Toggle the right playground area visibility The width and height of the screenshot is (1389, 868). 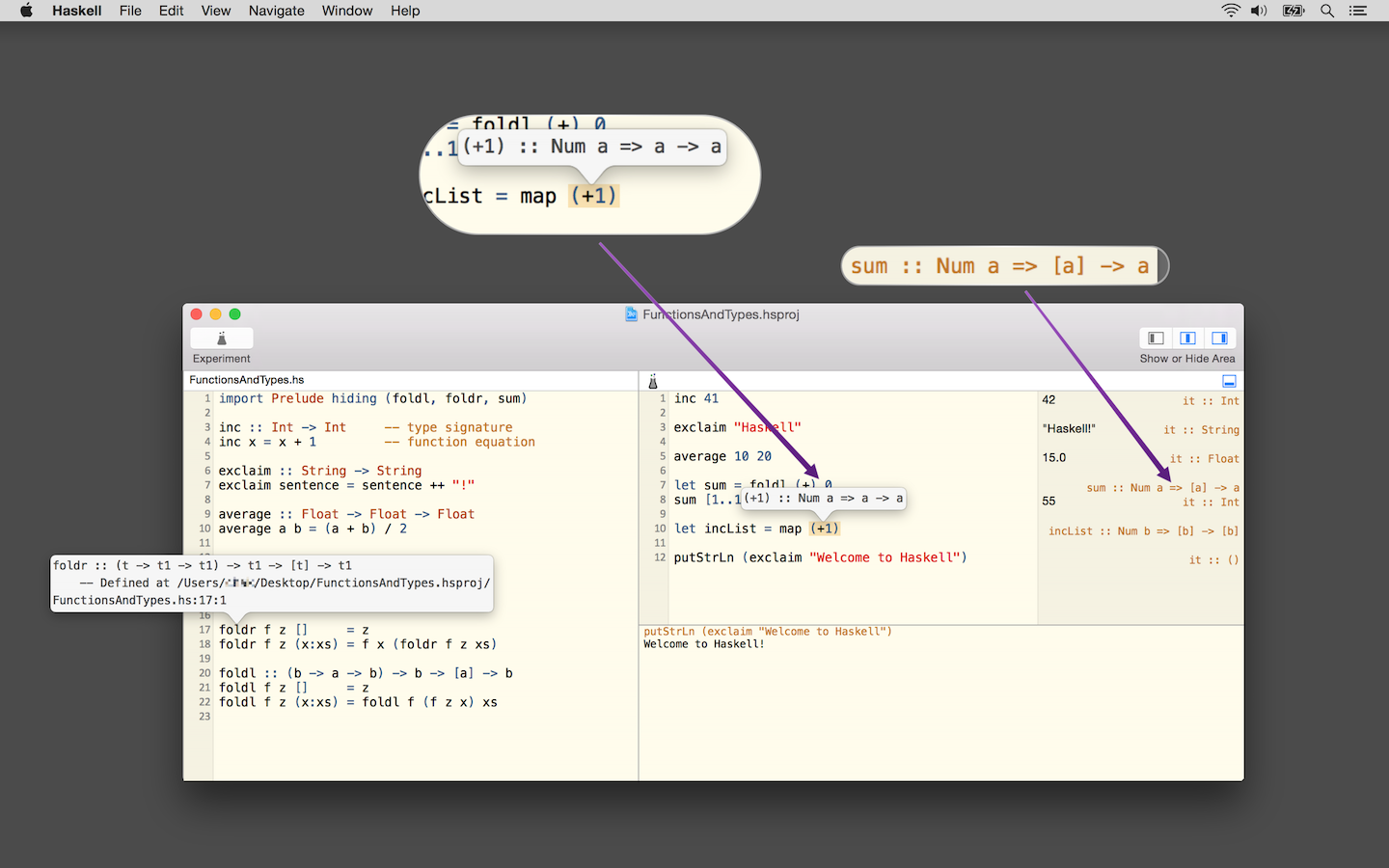click(1220, 339)
